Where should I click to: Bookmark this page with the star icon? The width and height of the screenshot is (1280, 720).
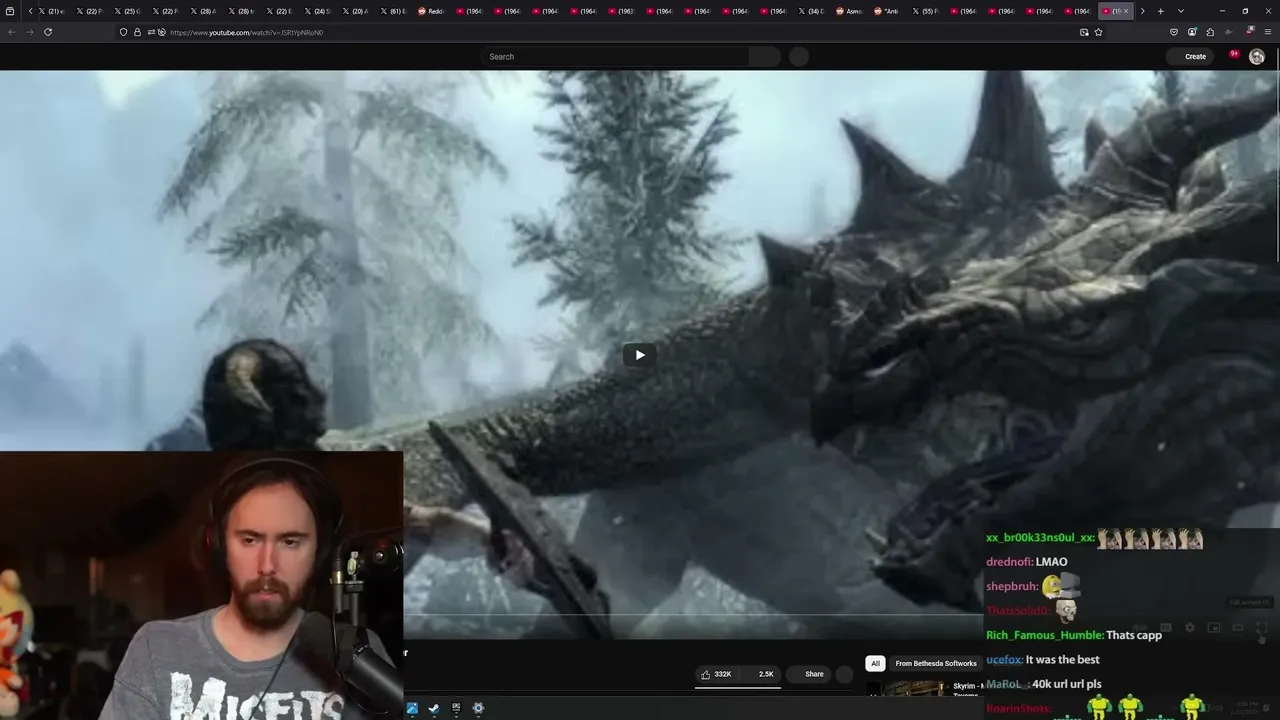coord(1098,32)
